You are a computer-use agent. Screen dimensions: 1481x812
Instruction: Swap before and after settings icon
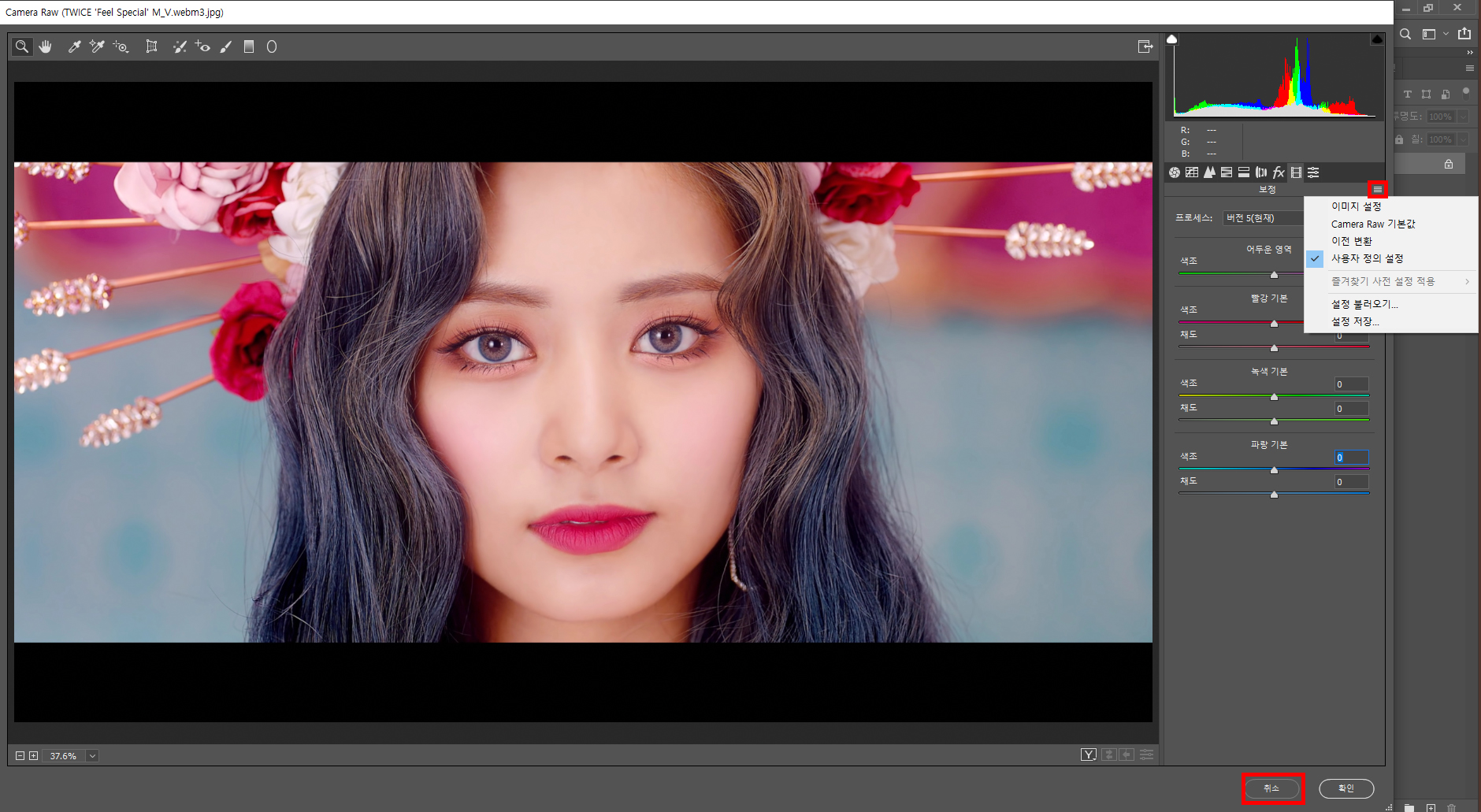[1109, 755]
